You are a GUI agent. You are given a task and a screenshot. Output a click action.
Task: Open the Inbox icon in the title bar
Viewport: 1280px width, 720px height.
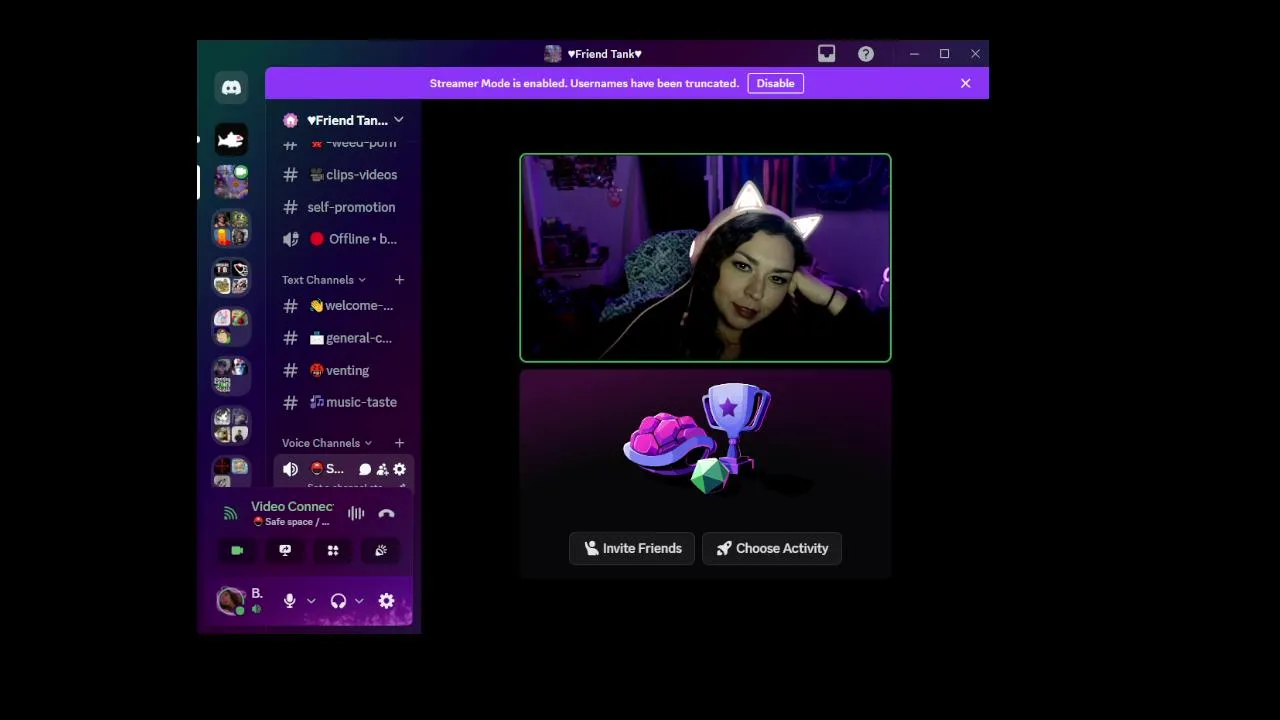click(826, 54)
